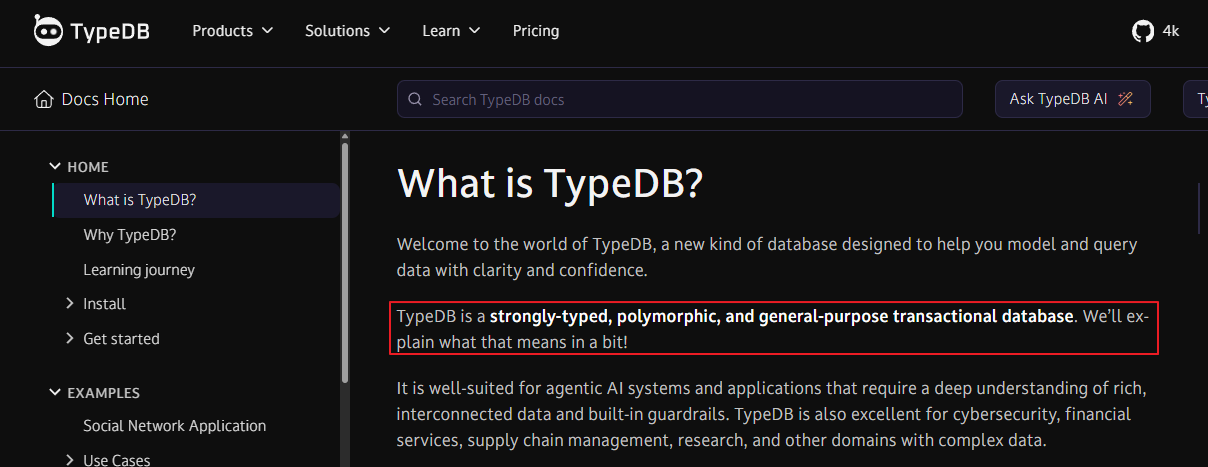Select the What is TypeDB? sidebar entry
Viewport: 1208px width, 467px height.
point(196,200)
